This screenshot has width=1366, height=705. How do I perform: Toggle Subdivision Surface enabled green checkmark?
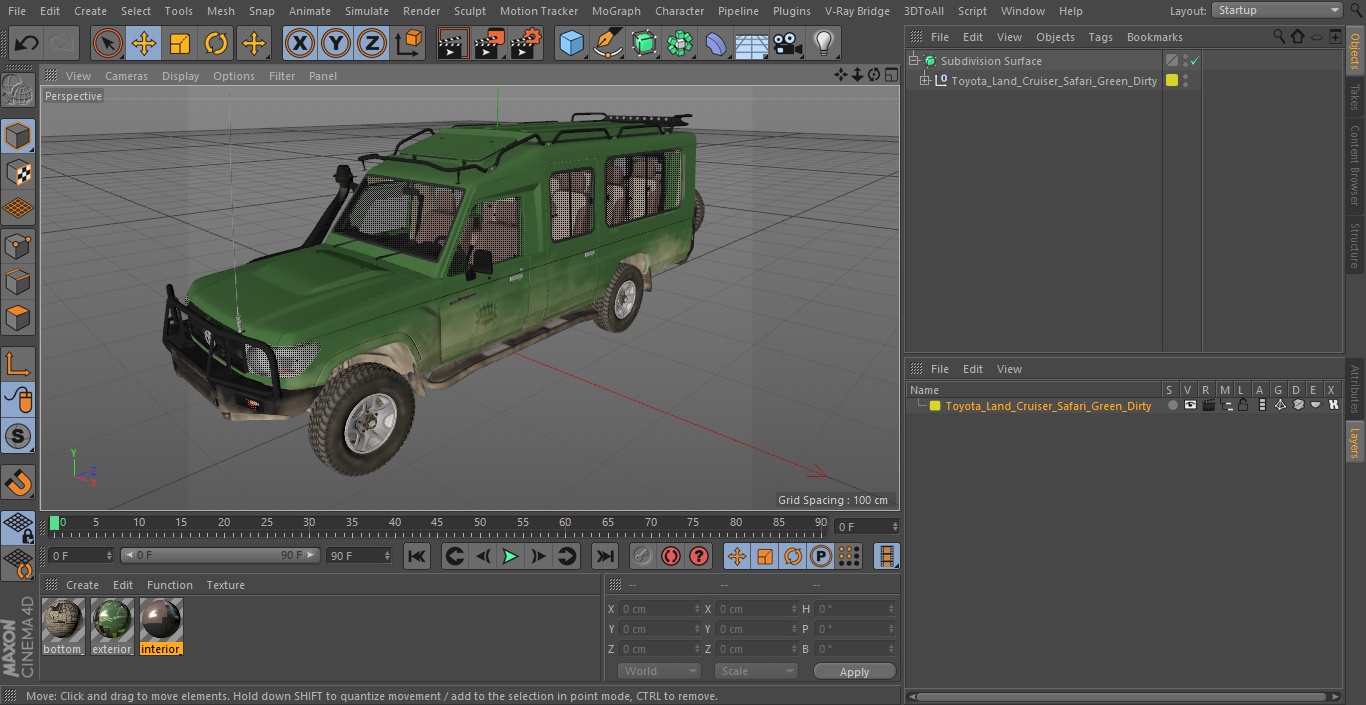(x=1194, y=61)
